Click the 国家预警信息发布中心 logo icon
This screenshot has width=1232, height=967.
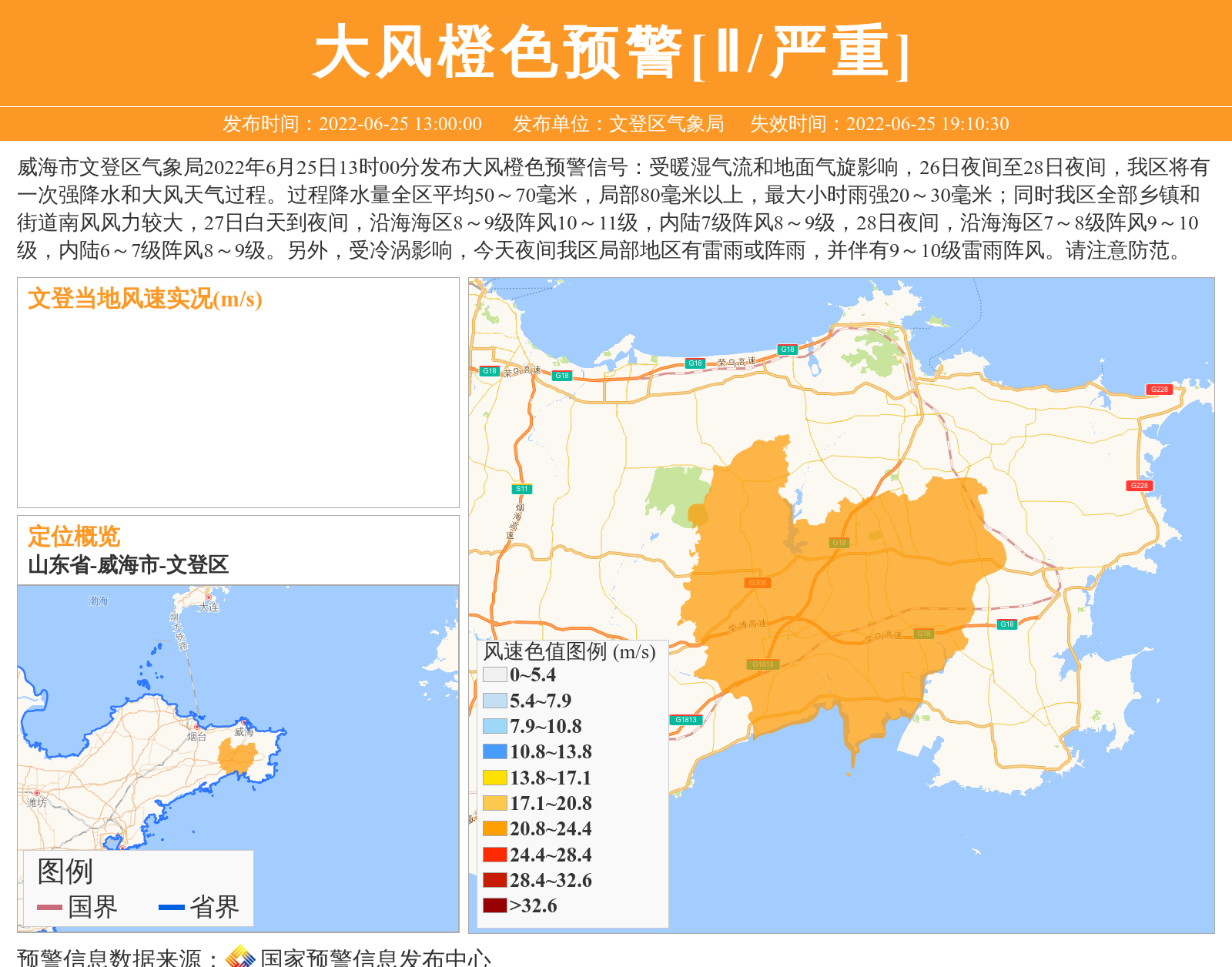pyautogui.click(x=240, y=957)
